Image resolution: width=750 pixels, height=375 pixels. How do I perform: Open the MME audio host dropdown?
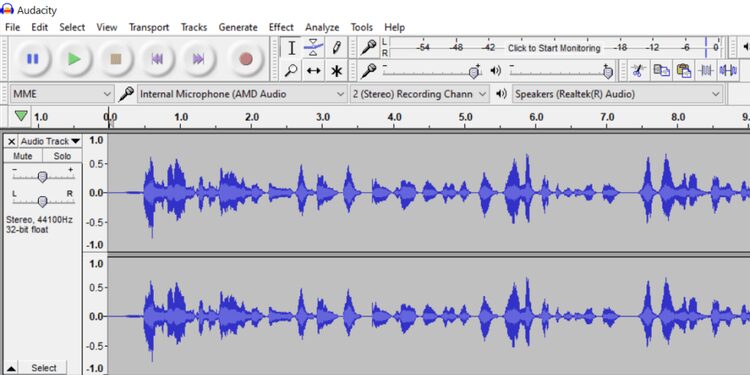point(62,94)
